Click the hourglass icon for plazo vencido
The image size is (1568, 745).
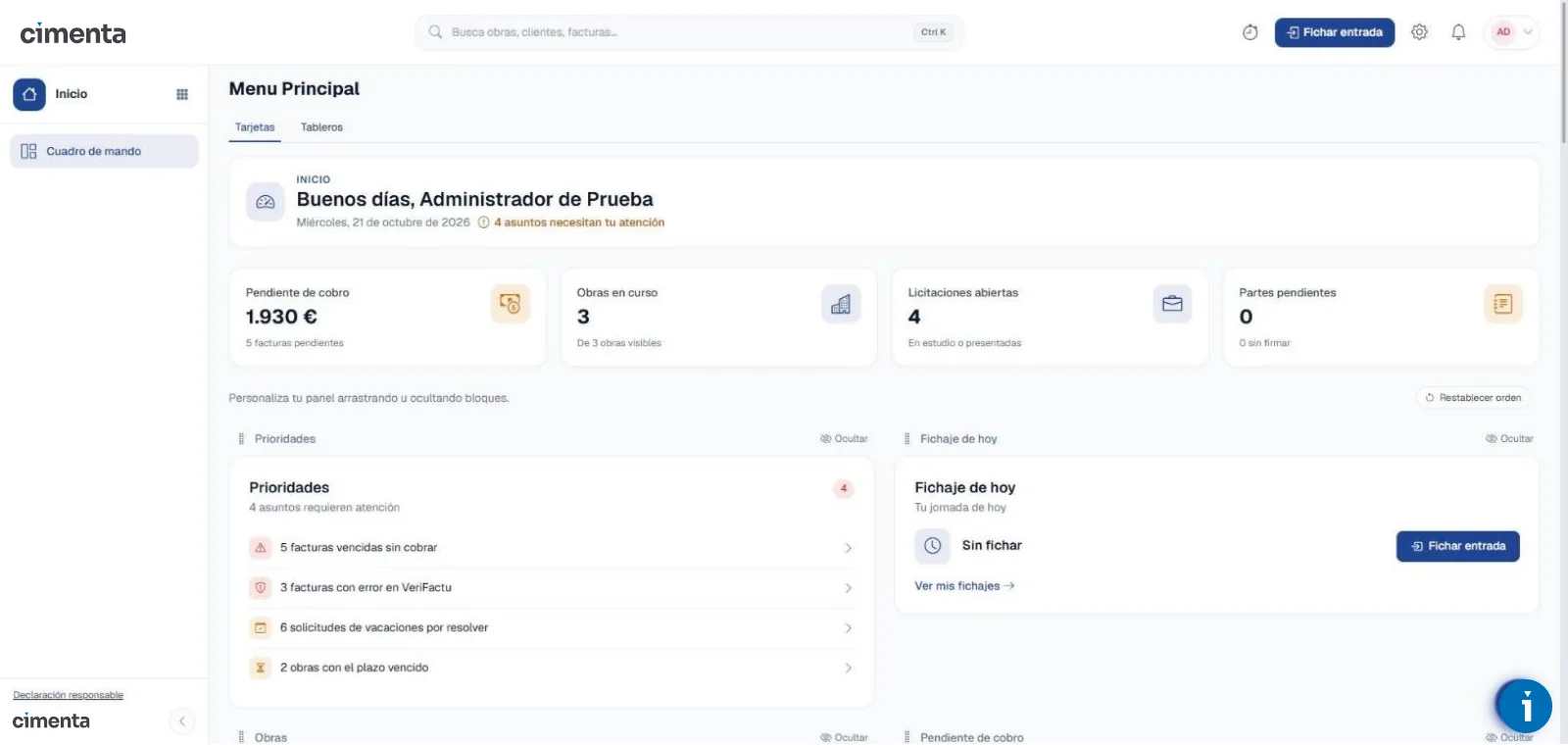pos(261,668)
